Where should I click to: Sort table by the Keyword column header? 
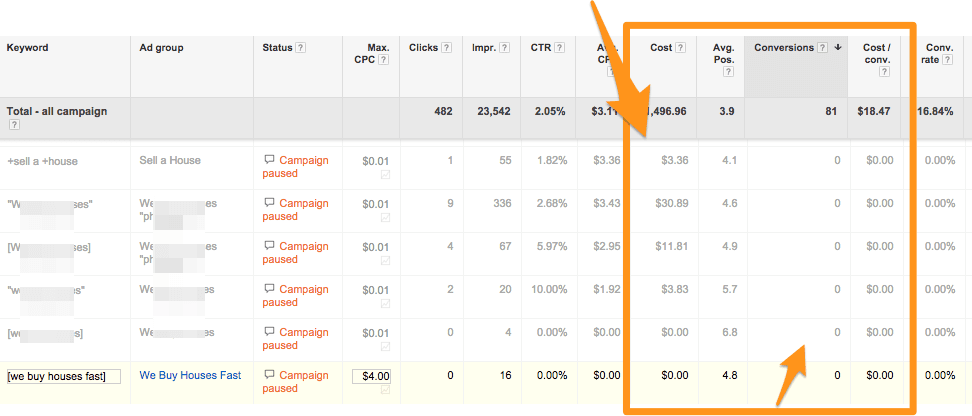[27, 48]
